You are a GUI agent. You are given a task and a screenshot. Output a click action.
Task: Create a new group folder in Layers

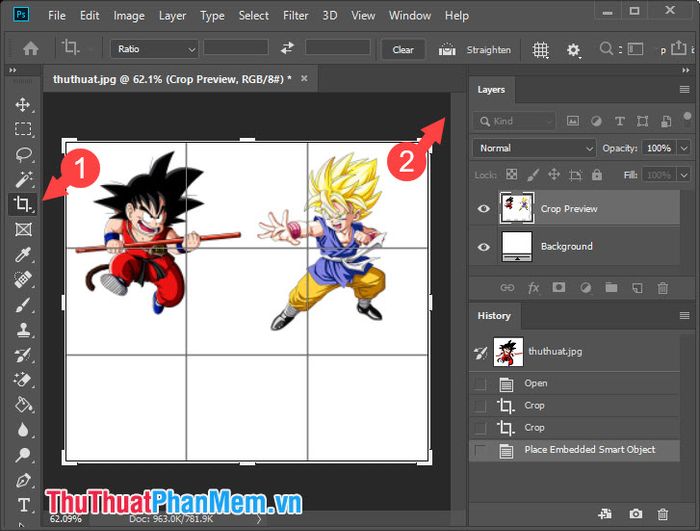click(x=611, y=288)
